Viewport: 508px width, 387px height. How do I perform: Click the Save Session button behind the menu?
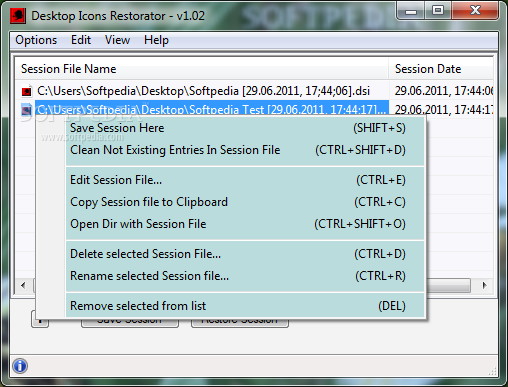(x=130, y=322)
